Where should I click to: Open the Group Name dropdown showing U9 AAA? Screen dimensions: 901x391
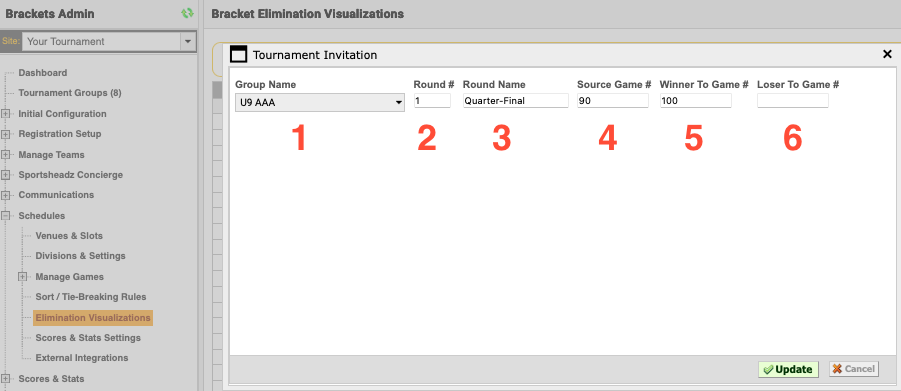point(319,102)
